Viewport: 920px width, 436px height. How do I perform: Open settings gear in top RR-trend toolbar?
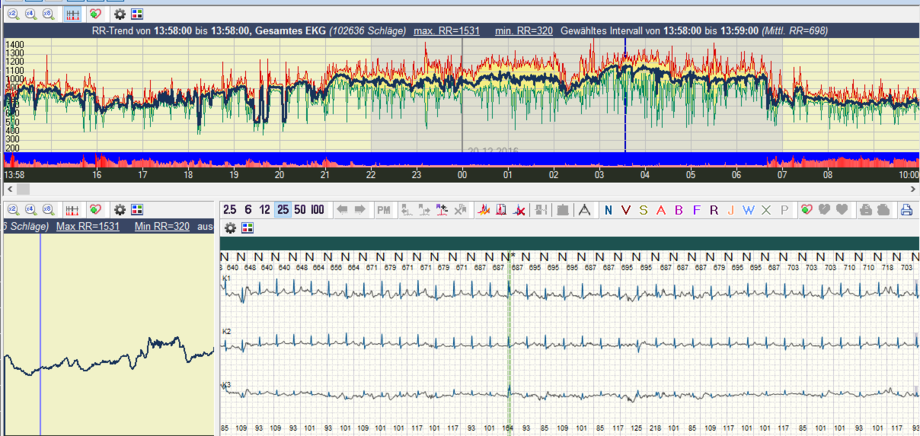coord(120,15)
